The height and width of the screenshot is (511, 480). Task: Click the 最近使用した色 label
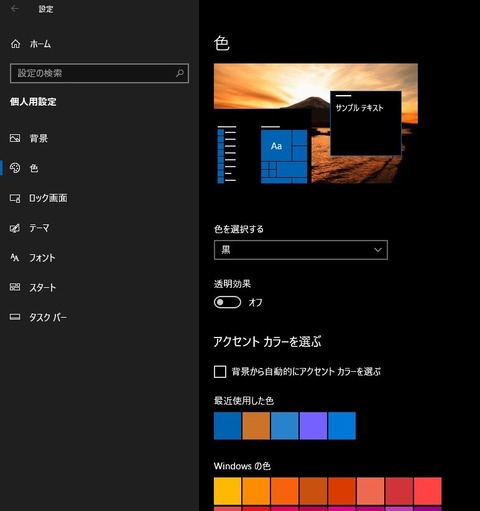click(244, 400)
